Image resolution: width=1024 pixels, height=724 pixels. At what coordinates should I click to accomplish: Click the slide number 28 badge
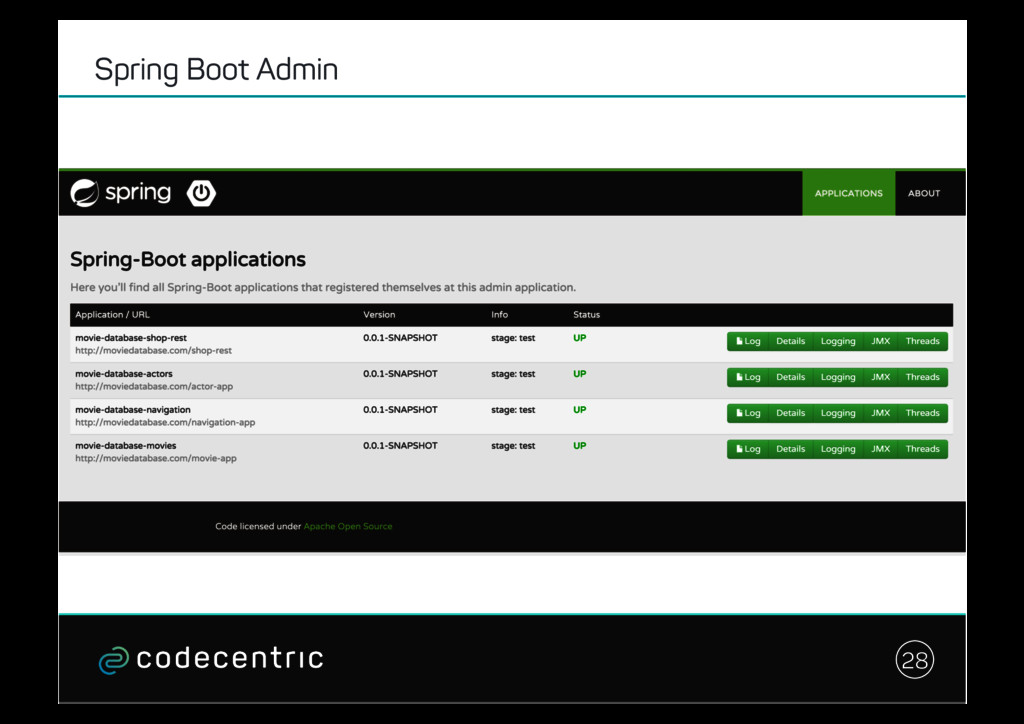click(x=914, y=660)
